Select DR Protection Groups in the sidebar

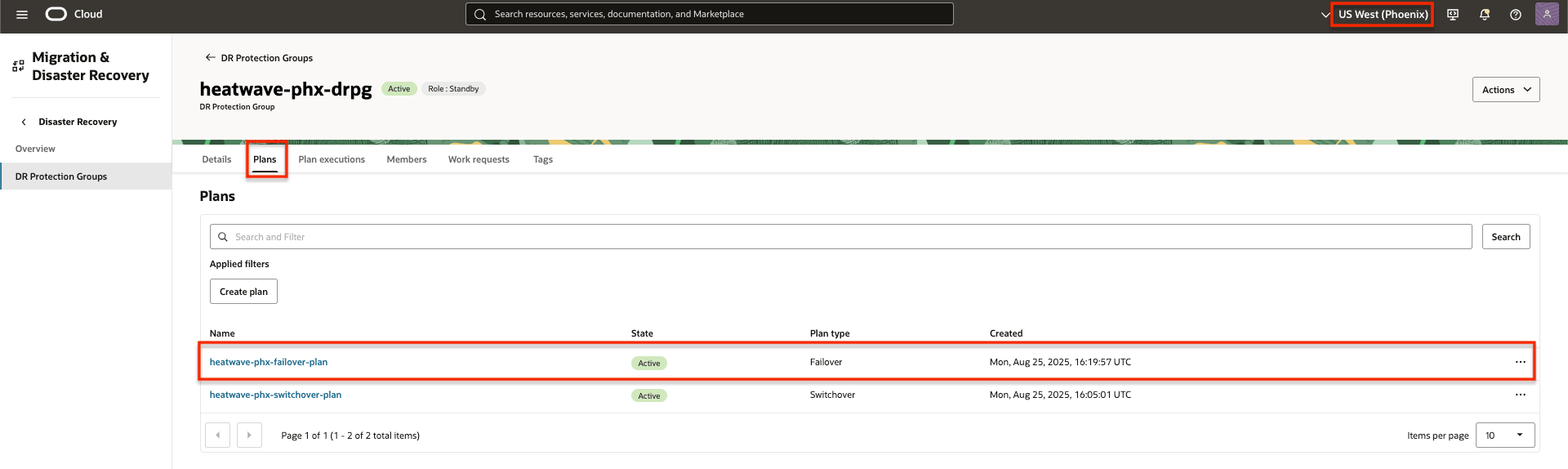87,176
